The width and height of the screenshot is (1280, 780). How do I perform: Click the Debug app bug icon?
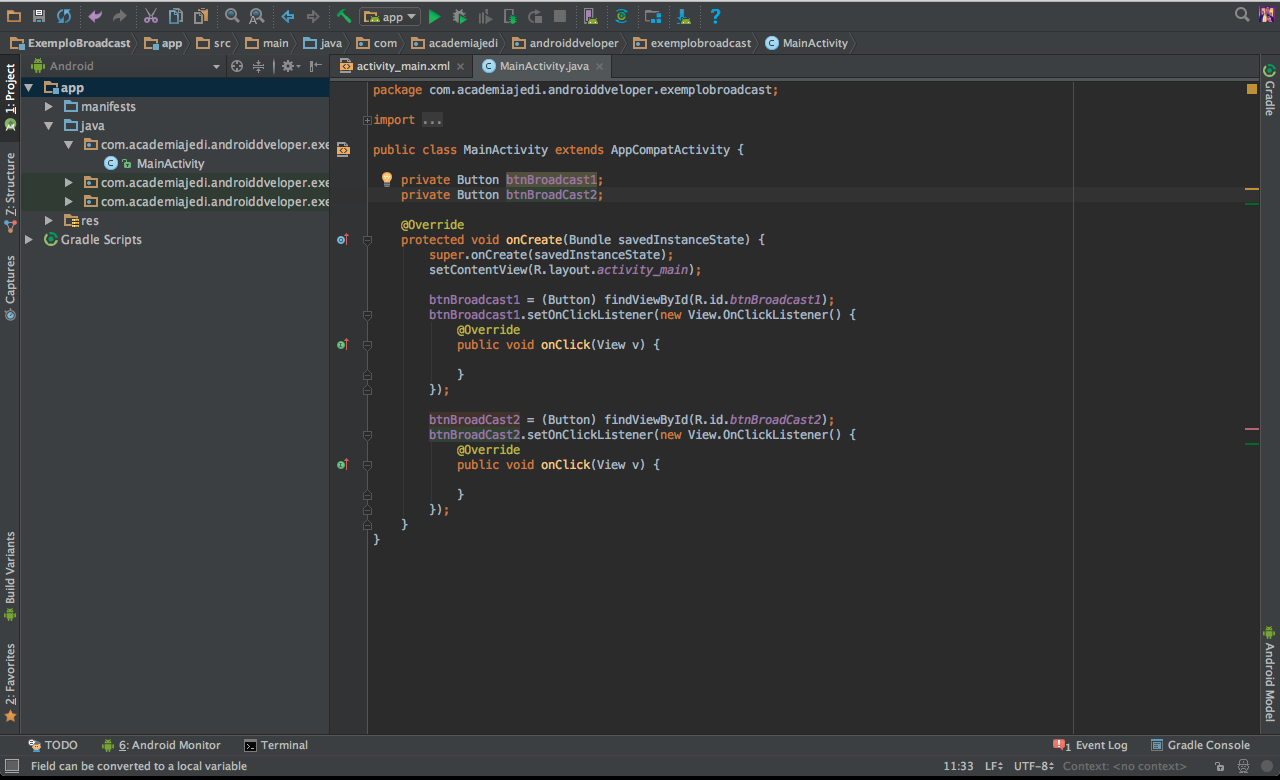tap(459, 16)
